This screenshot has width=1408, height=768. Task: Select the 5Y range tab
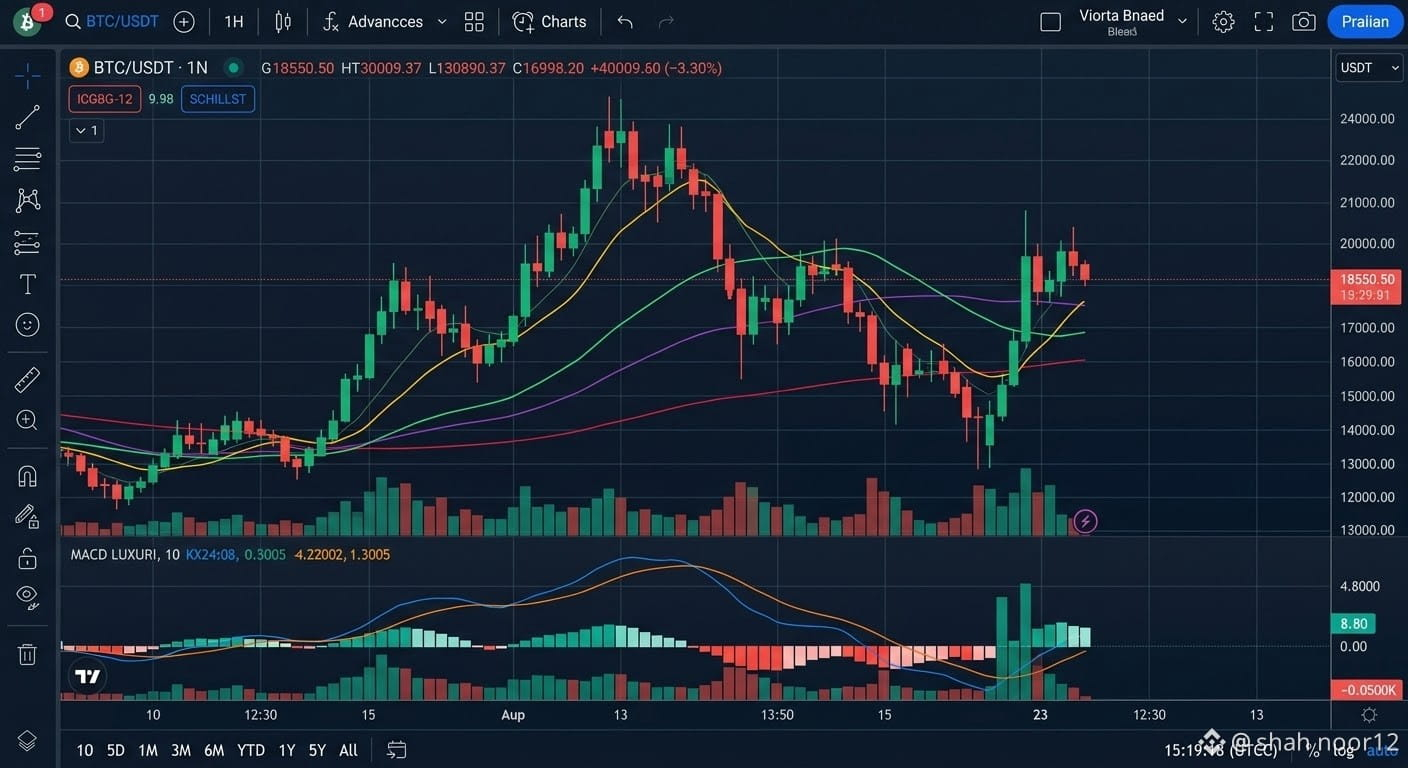click(x=317, y=750)
